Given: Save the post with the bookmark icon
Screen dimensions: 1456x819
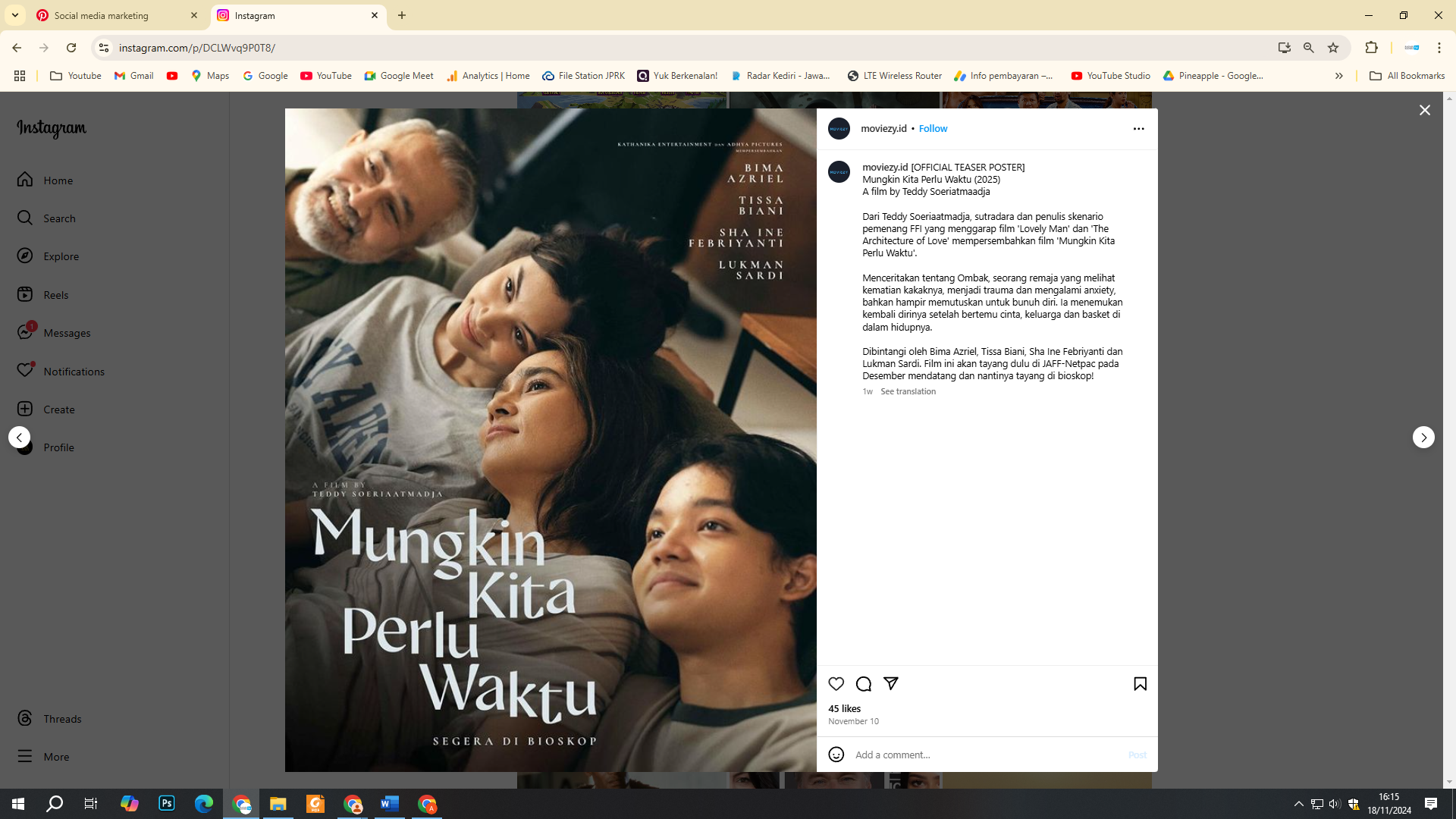Looking at the screenshot, I should pos(1140,684).
